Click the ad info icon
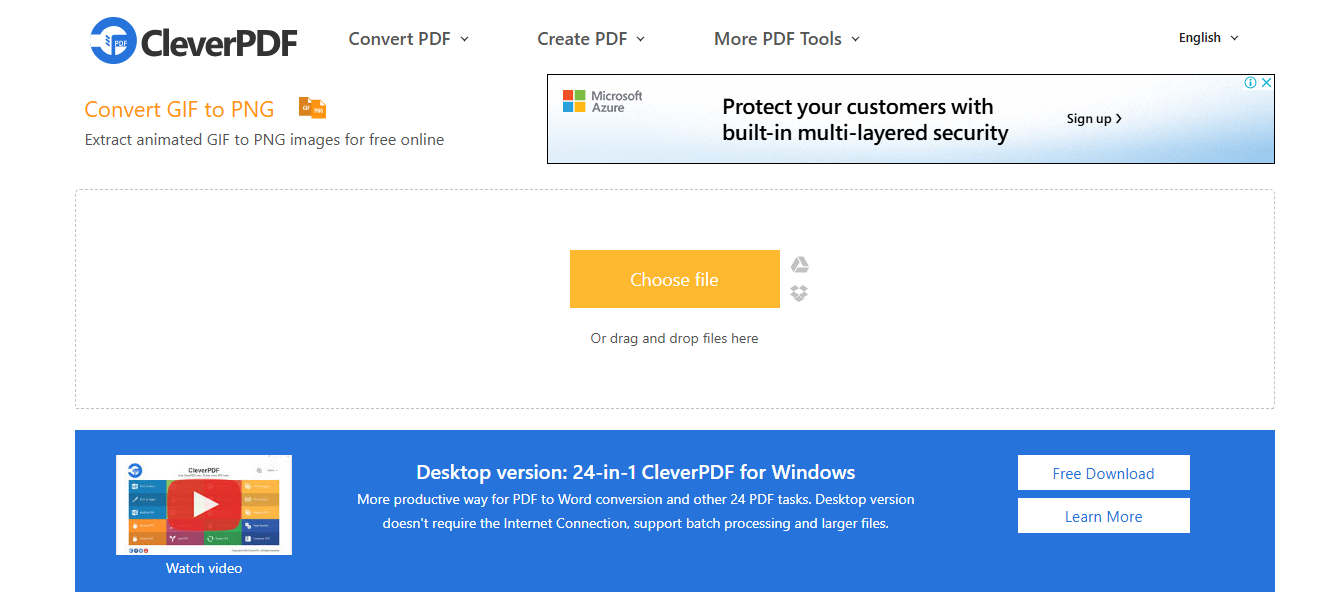The height and width of the screenshot is (592, 1336). coord(1250,83)
